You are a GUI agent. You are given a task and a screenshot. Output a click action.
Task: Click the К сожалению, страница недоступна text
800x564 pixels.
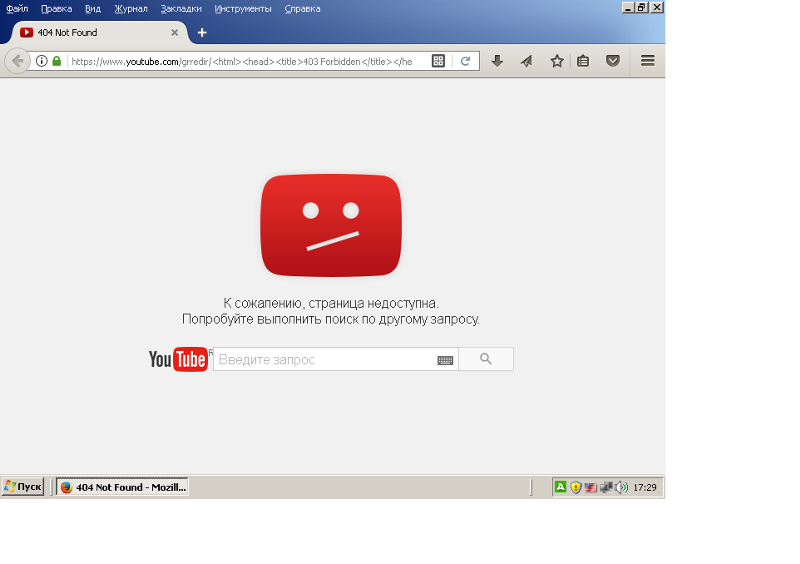(331, 303)
